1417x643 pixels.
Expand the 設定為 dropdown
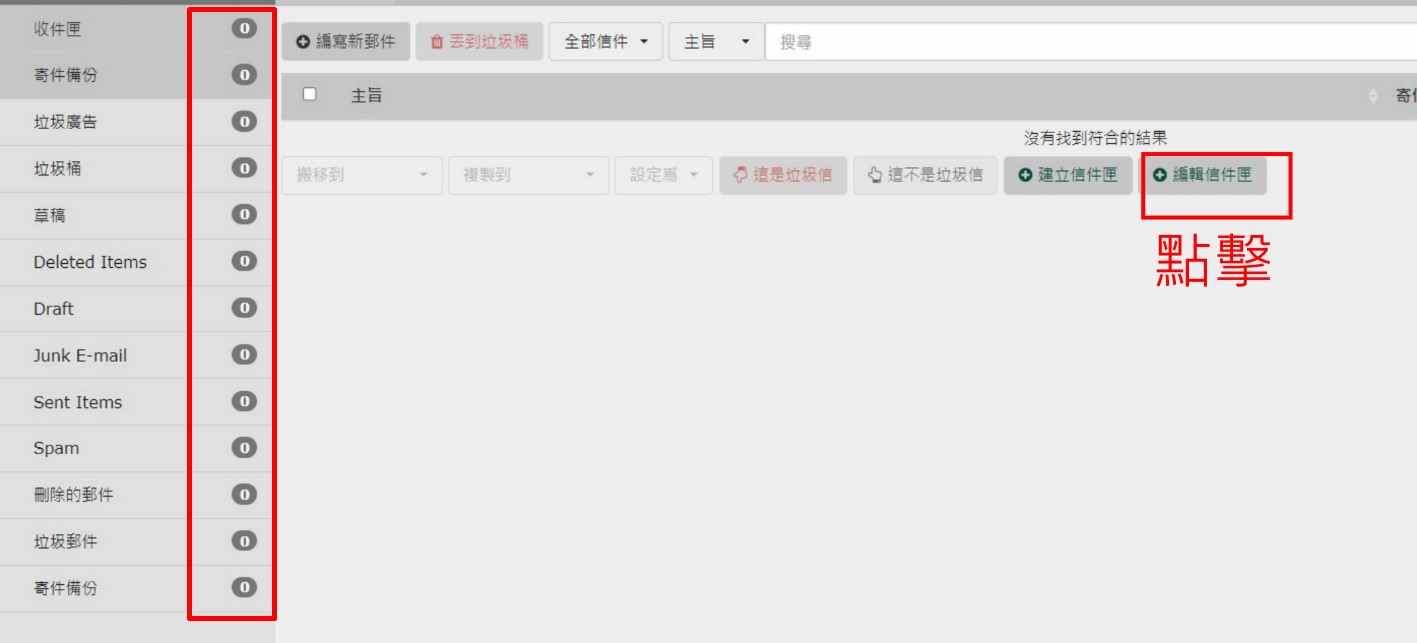pyautogui.click(x=664, y=175)
